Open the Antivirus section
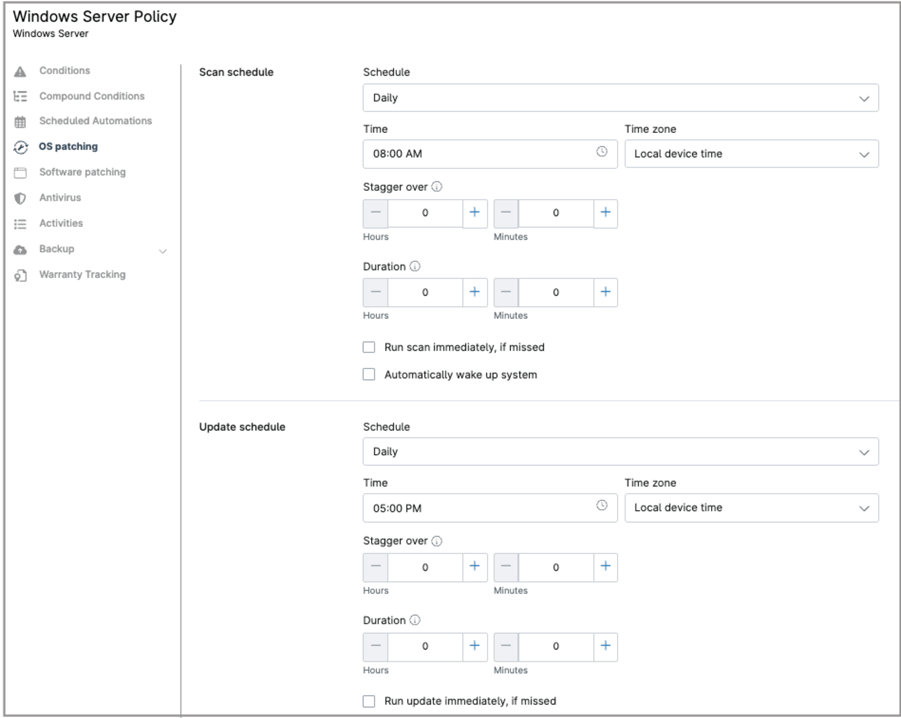The image size is (901, 718). click(60, 198)
